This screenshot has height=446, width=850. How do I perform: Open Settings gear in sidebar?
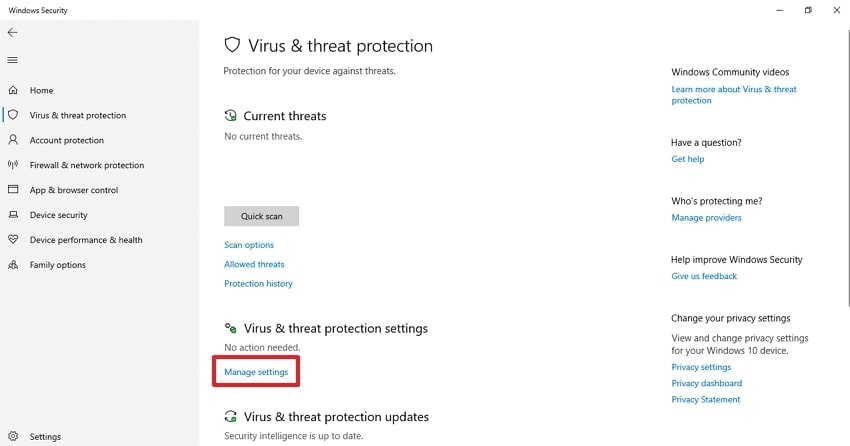(13, 436)
